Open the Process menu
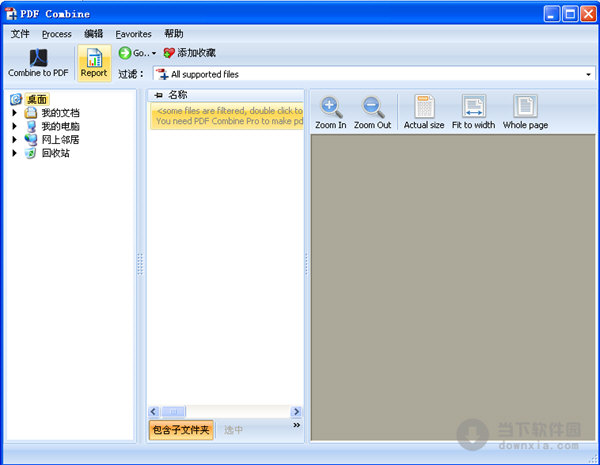600x465 pixels. pyautogui.click(x=56, y=34)
